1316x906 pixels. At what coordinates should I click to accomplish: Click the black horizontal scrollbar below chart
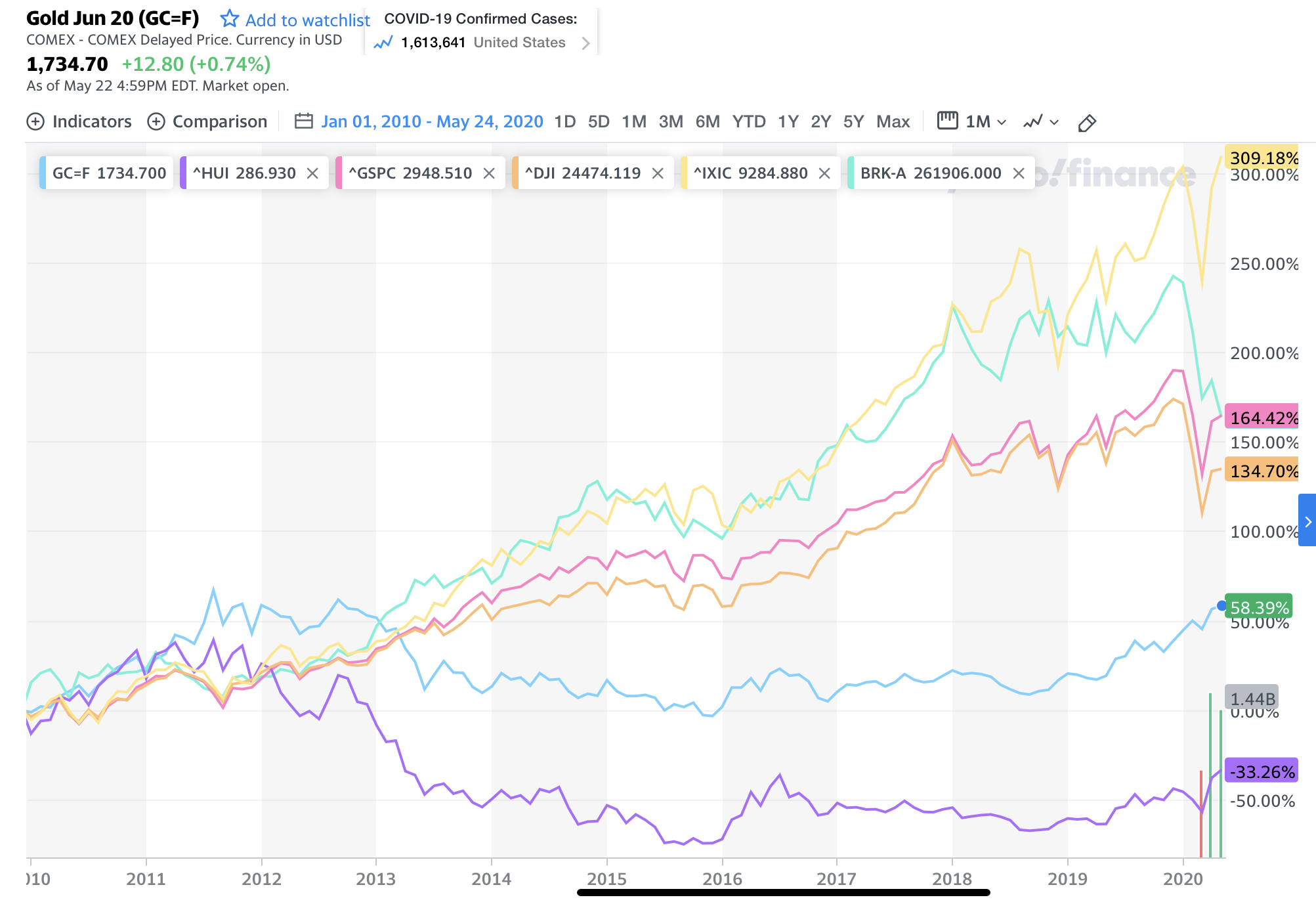tap(783, 892)
